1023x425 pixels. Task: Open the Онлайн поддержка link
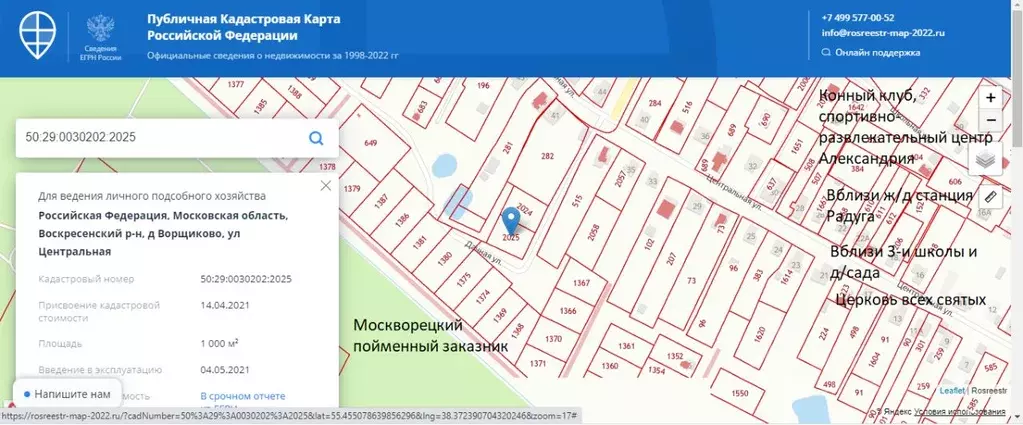click(871, 52)
